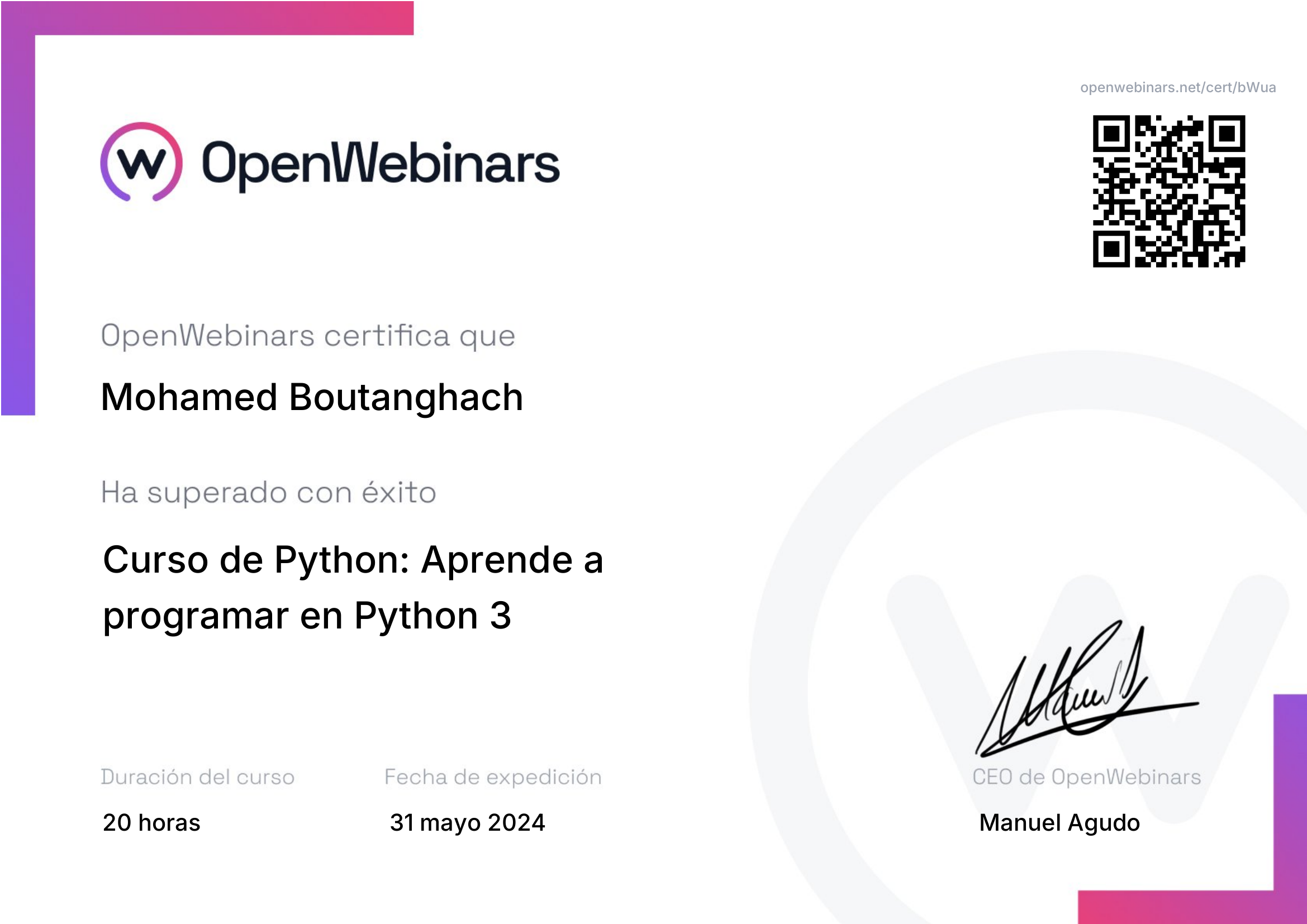1307x924 pixels.
Task: Click 'OpenWebinars certifica que' heading
Action: click(308, 336)
